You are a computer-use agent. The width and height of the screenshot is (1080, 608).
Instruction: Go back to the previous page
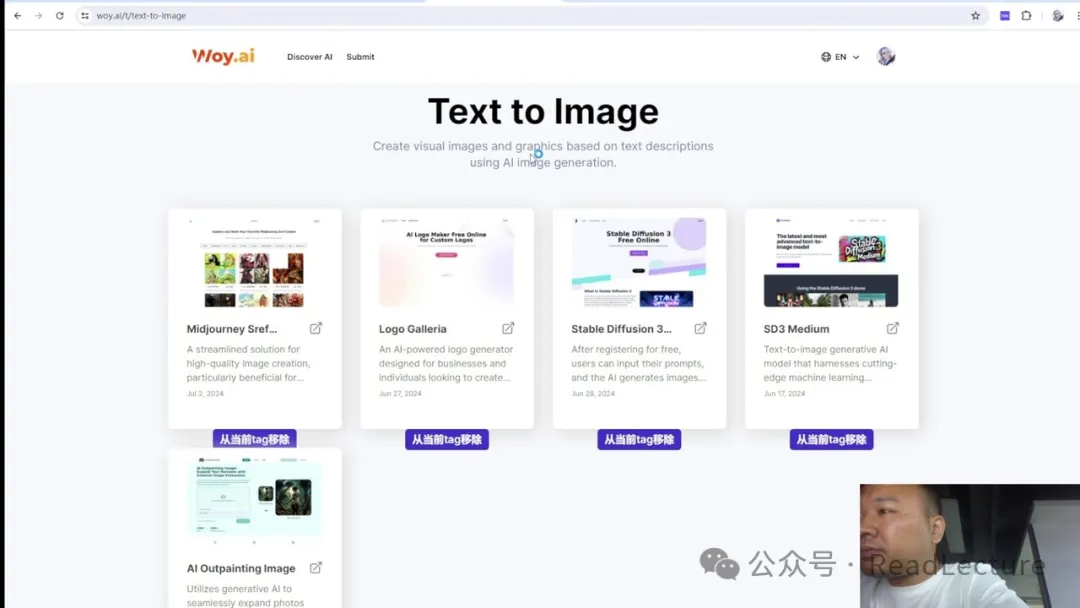(x=17, y=16)
